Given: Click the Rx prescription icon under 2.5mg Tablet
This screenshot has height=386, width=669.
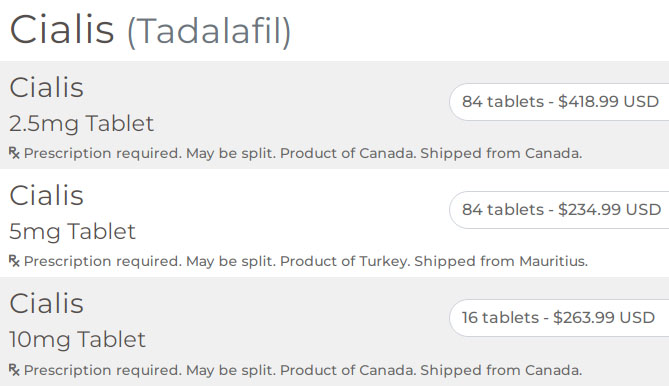Looking at the screenshot, I should (14, 153).
